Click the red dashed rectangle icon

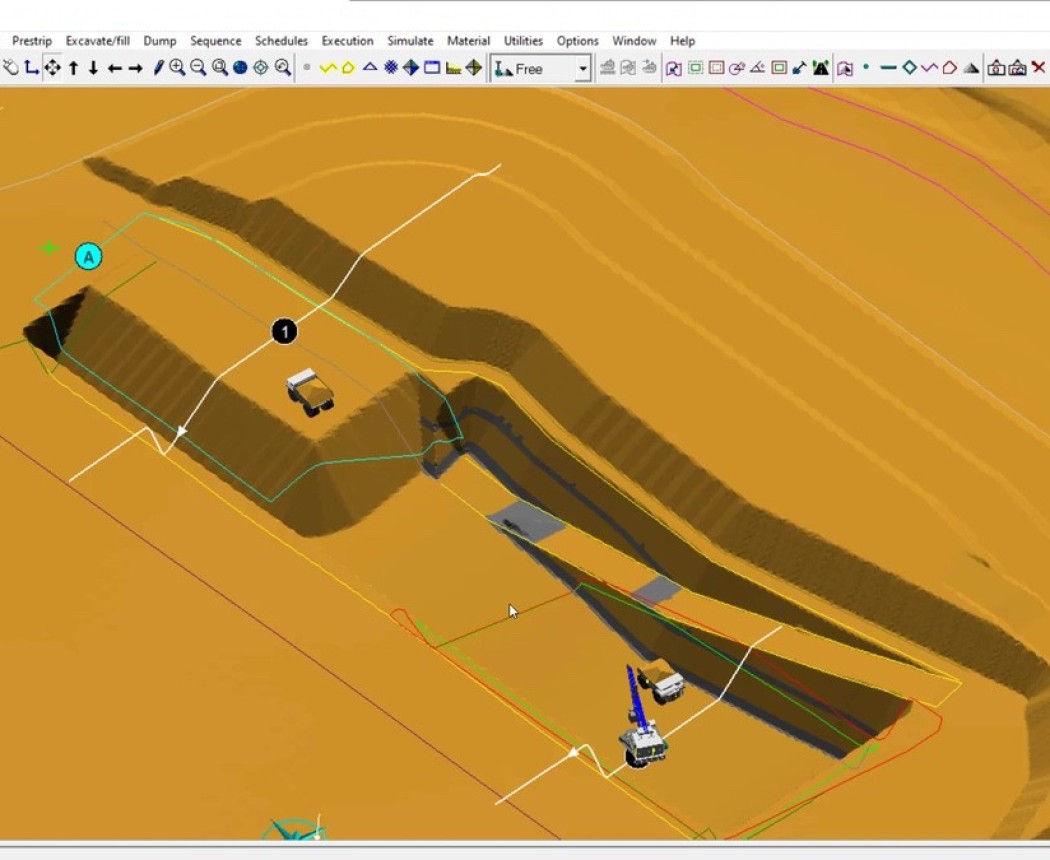pyautogui.click(x=717, y=68)
